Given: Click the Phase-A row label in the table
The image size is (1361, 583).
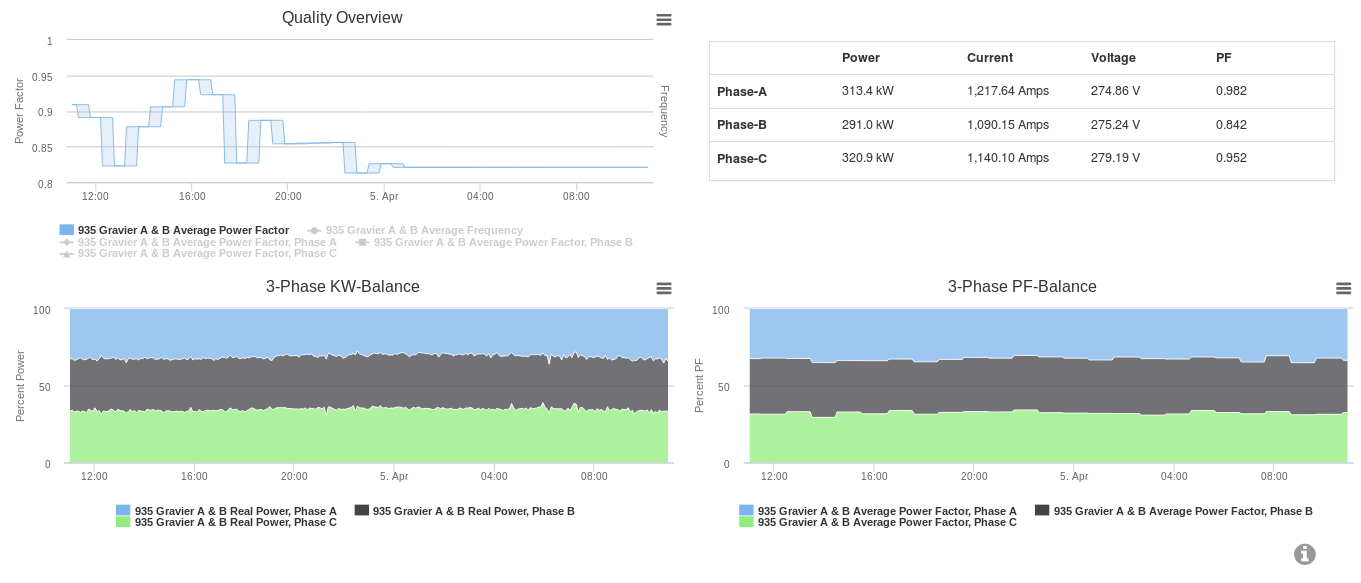Looking at the screenshot, I should (742, 92).
